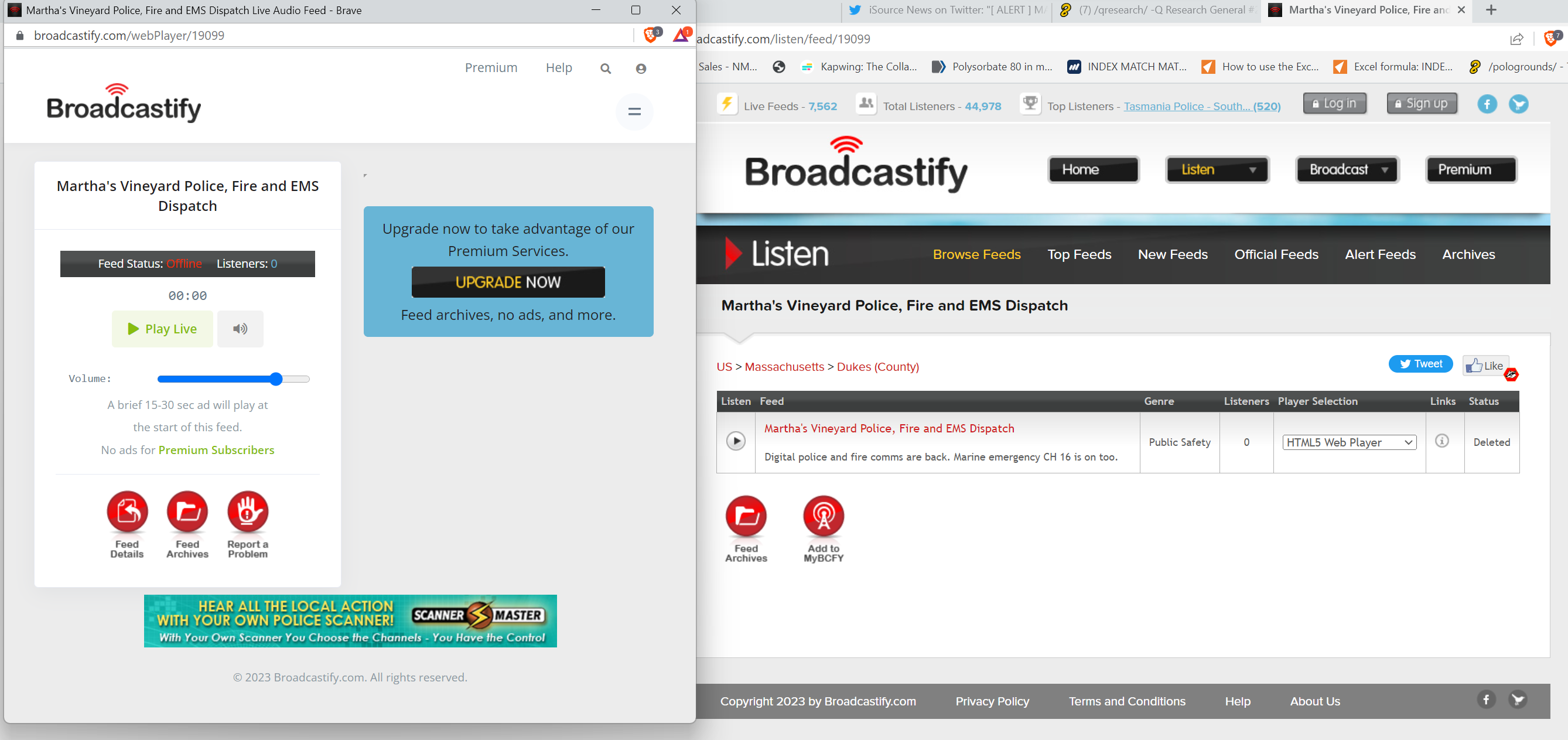Expand the Listen dropdown menu
The width and height of the screenshot is (1568, 740).
[1217, 169]
